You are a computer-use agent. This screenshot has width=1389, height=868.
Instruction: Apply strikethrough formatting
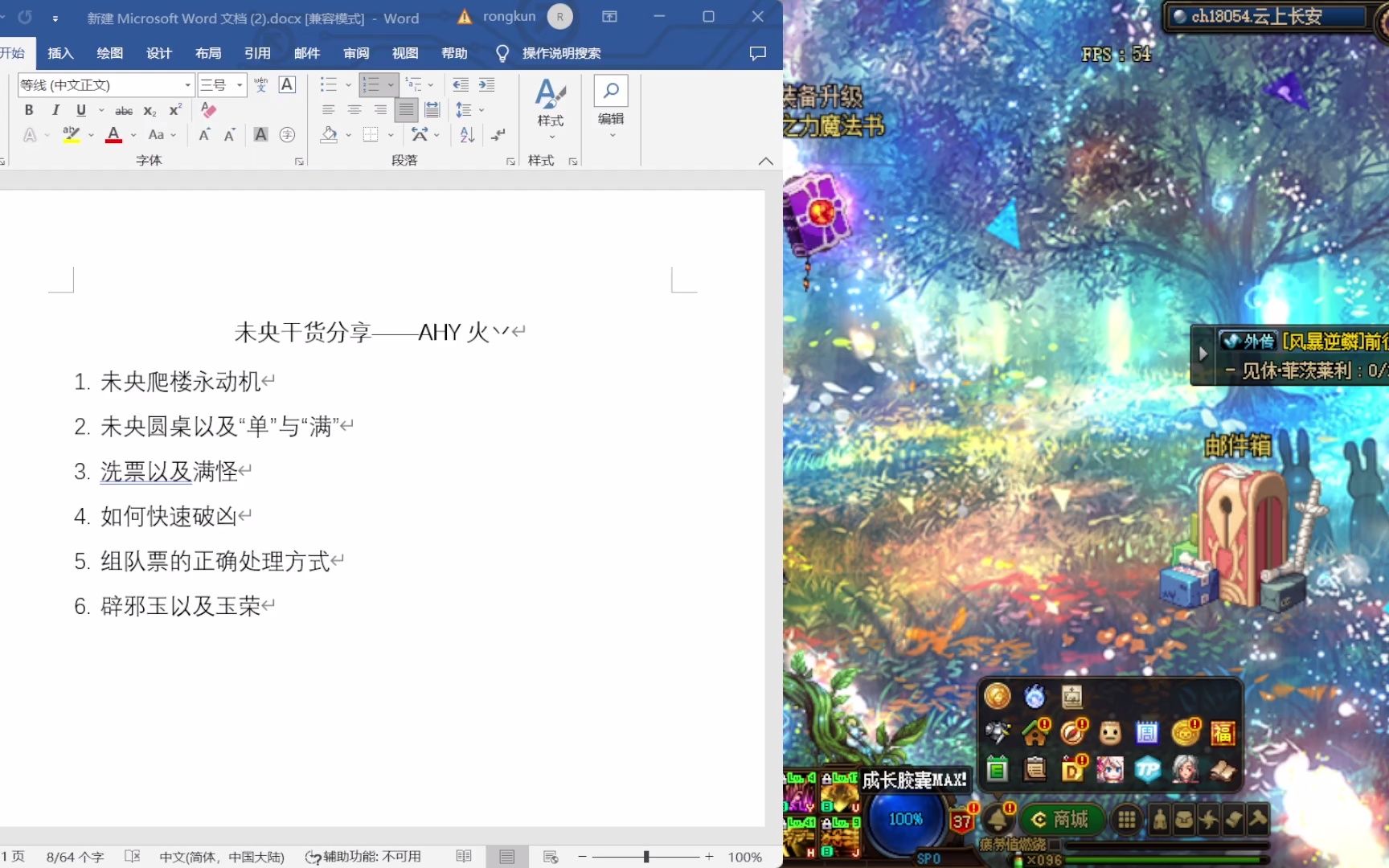pyautogui.click(x=124, y=110)
